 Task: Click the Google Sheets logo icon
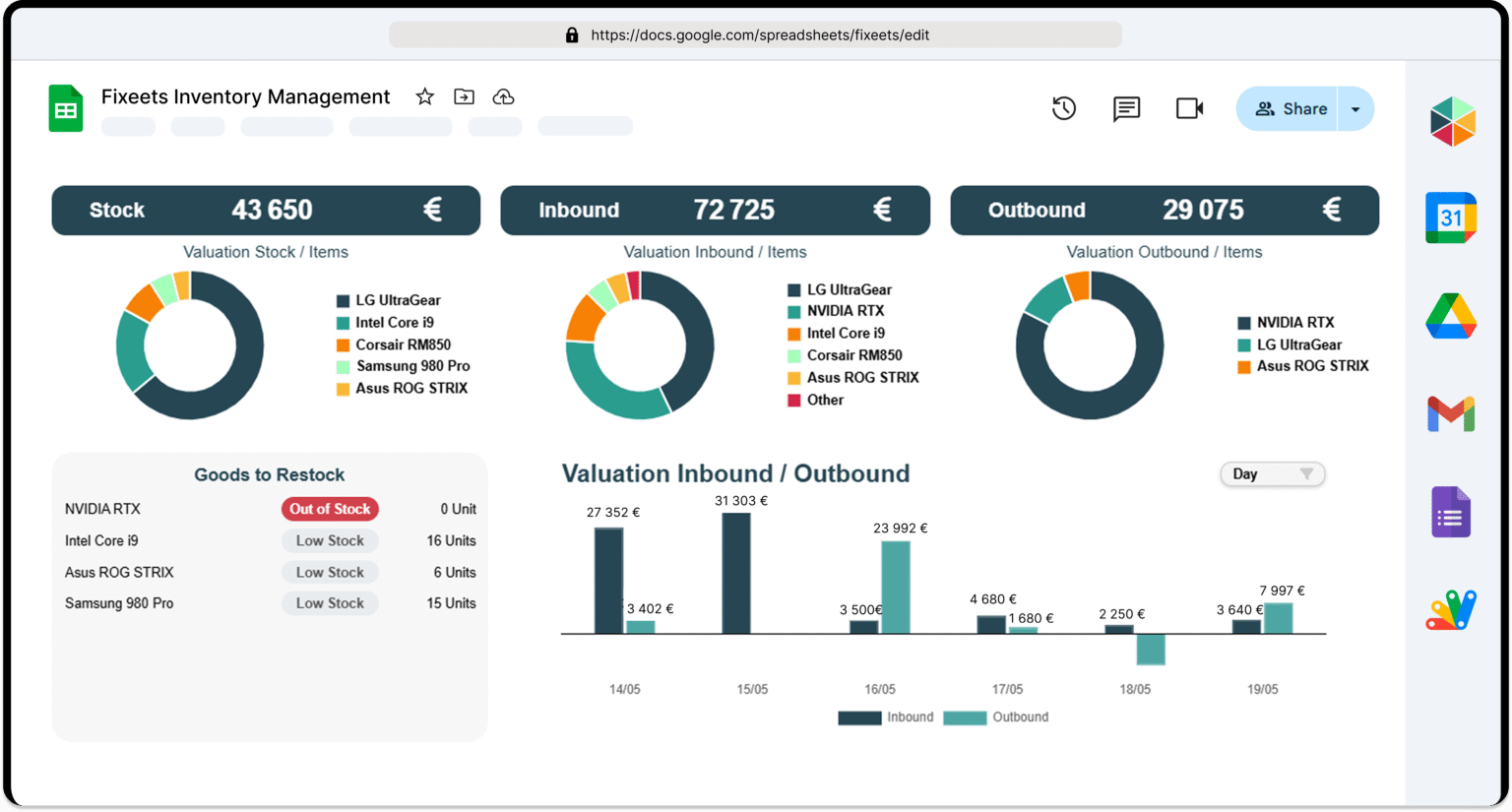coord(66,108)
